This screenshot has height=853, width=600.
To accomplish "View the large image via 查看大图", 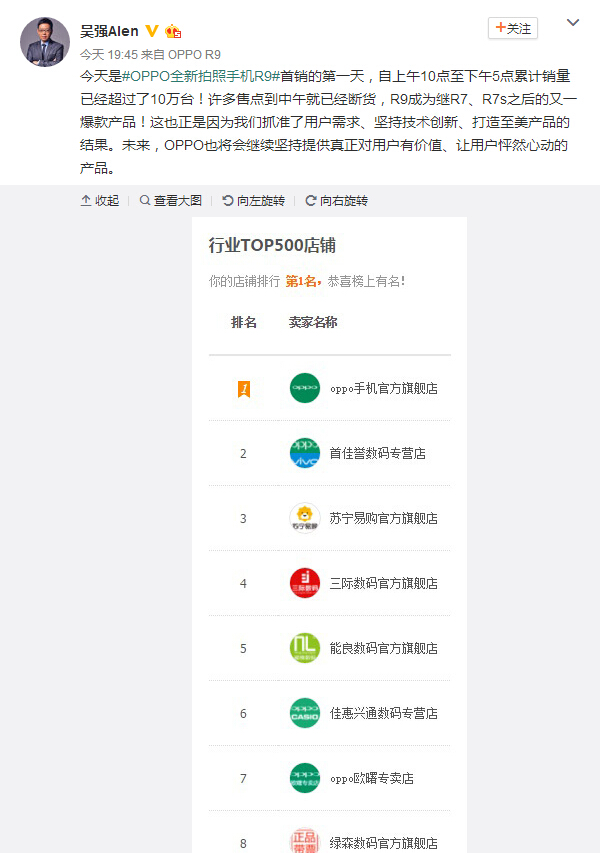I will click(171, 201).
